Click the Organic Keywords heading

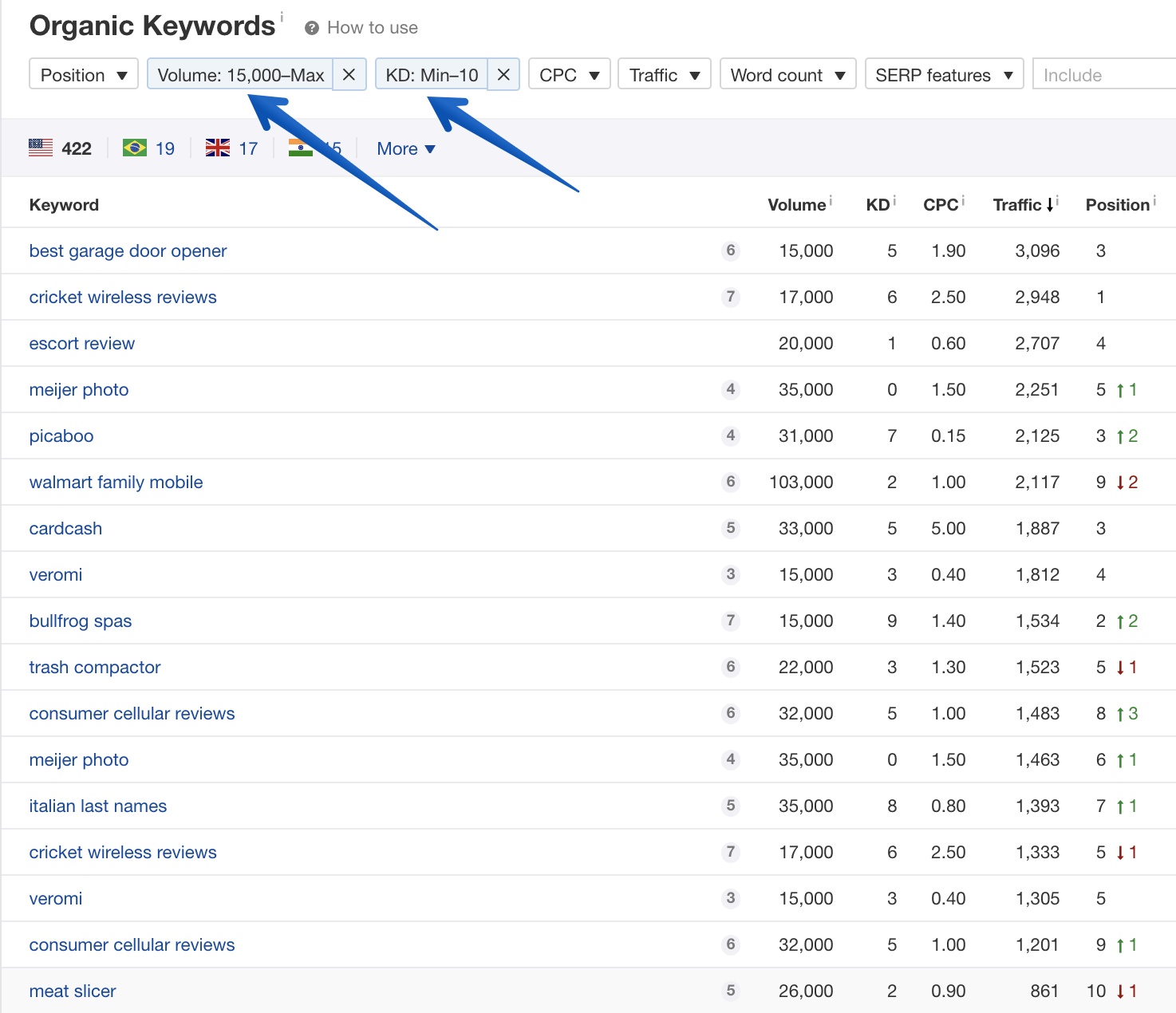(152, 26)
